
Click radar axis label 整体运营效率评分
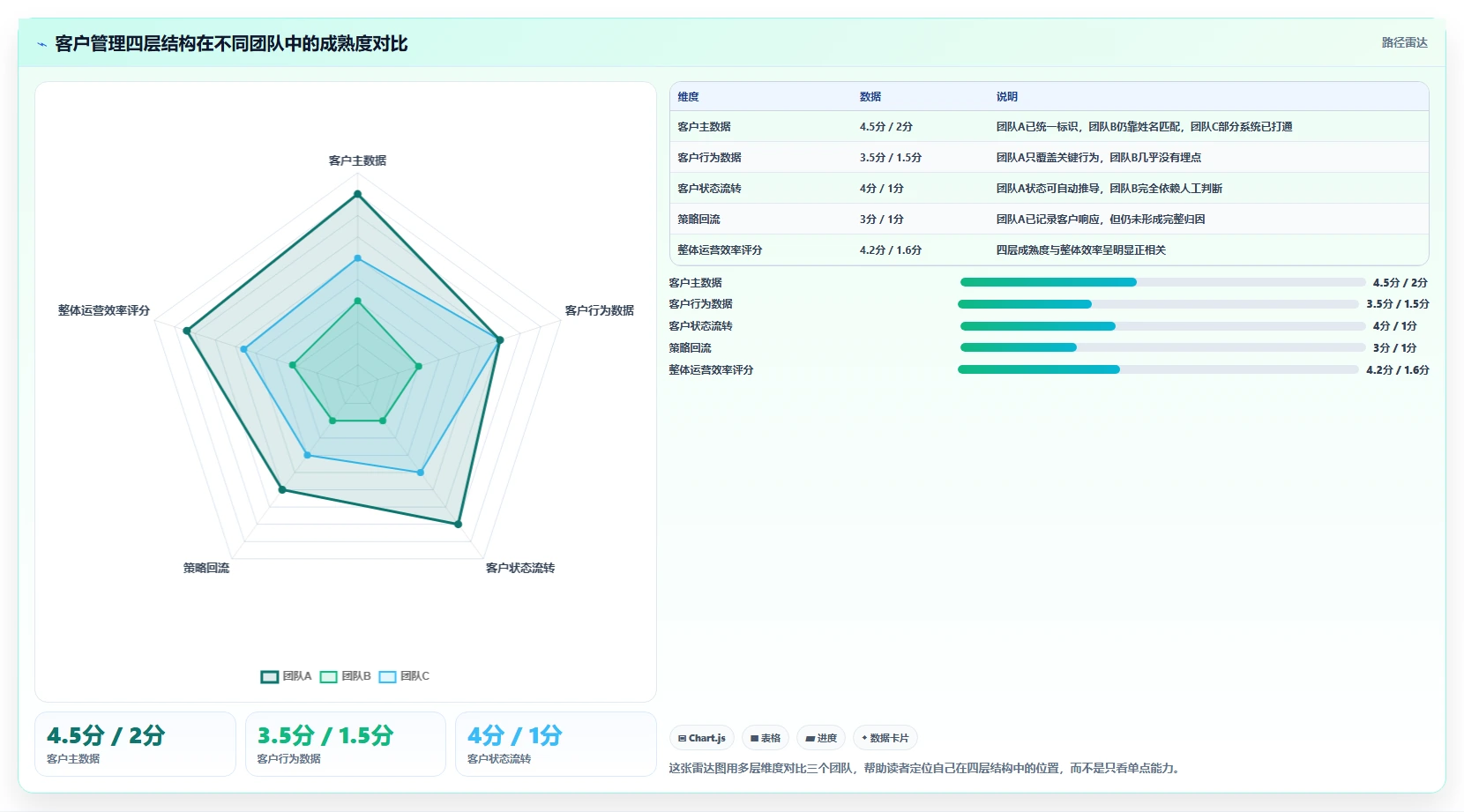(x=104, y=310)
